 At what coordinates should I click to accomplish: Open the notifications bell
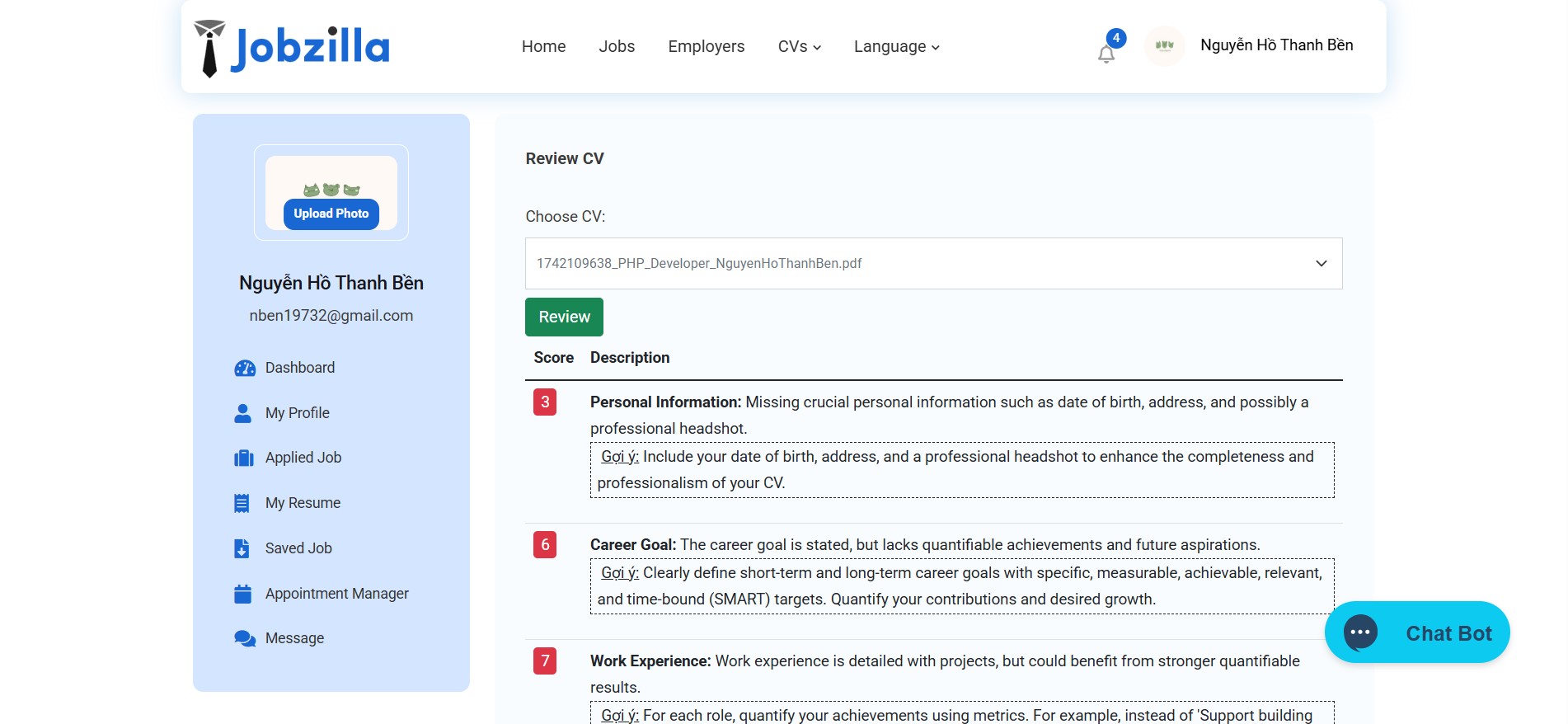(x=1106, y=54)
